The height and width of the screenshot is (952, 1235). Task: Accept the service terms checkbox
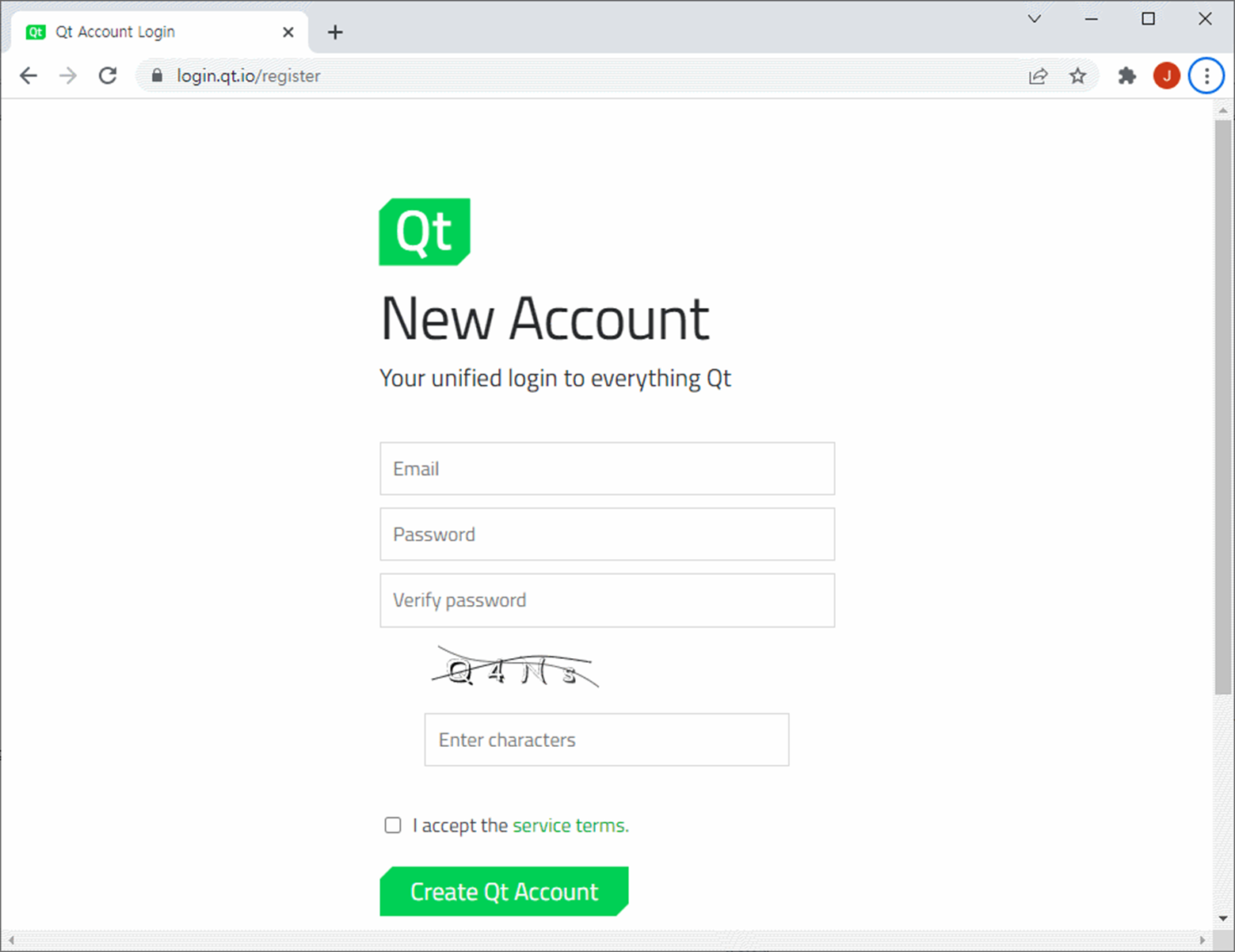pos(393,825)
